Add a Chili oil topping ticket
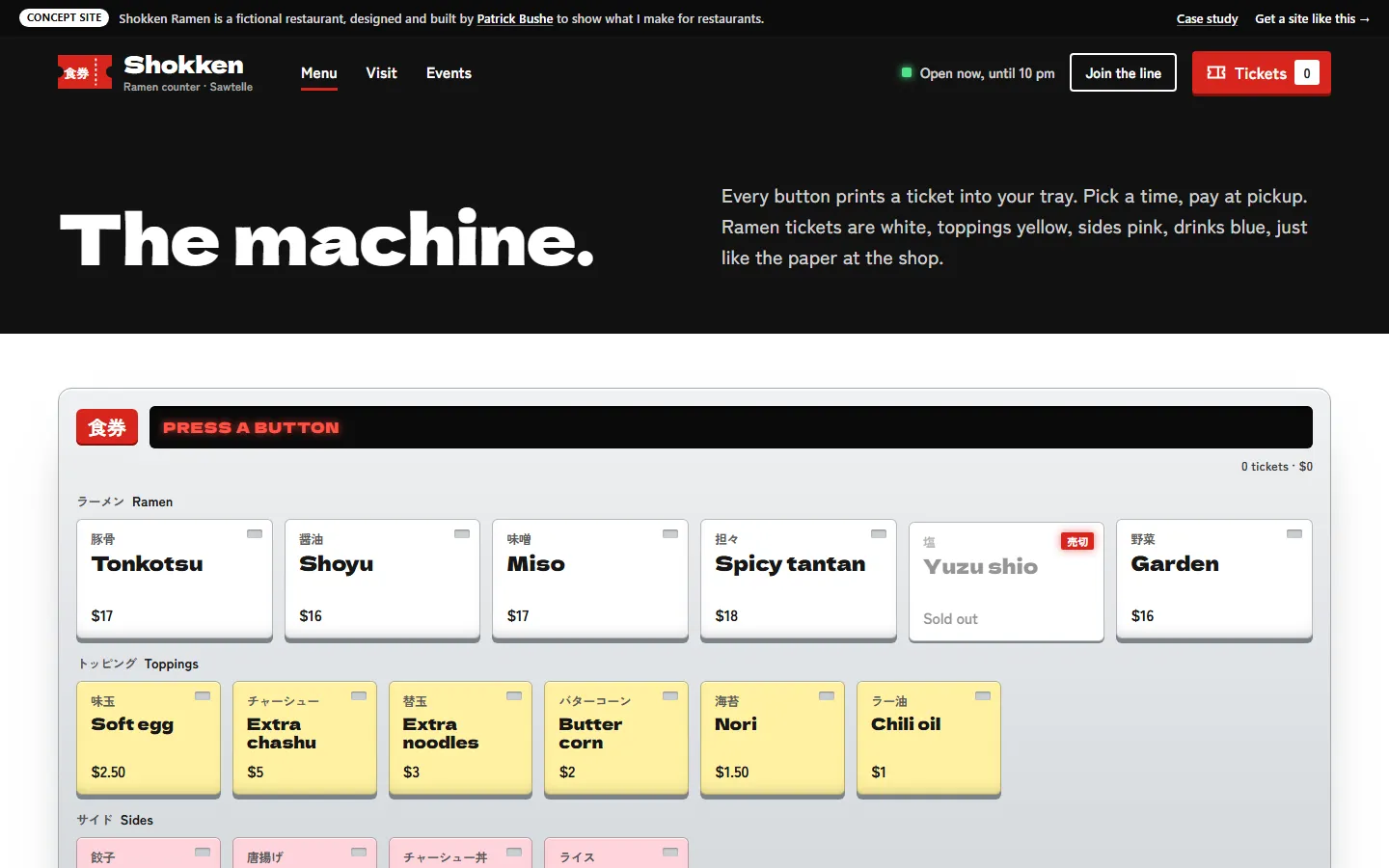The height and width of the screenshot is (868, 1389). coord(929,739)
